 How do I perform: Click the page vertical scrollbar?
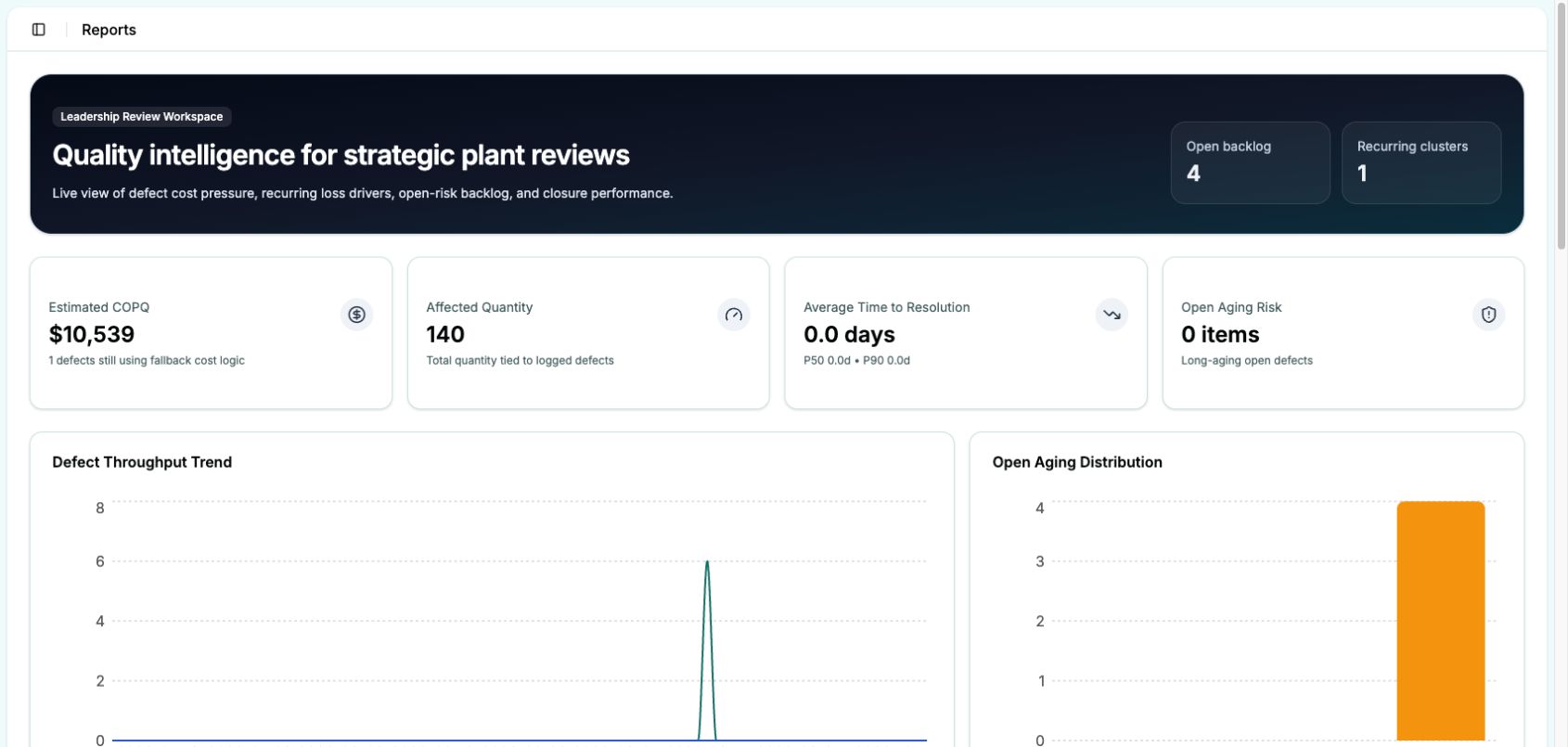pyautogui.click(x=1560, y=125)
